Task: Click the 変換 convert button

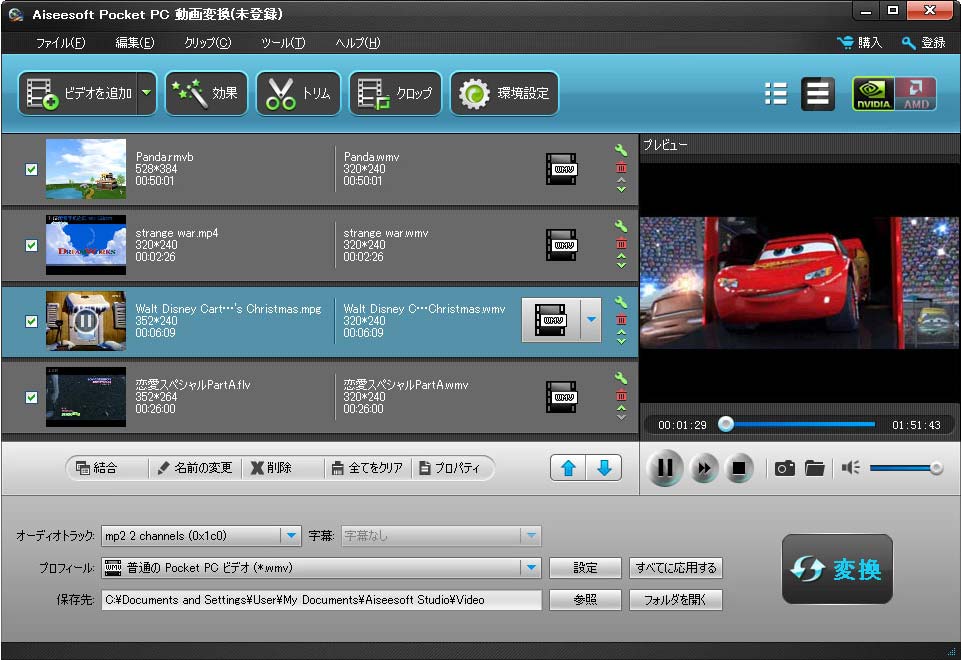Action: pos(837,569)
